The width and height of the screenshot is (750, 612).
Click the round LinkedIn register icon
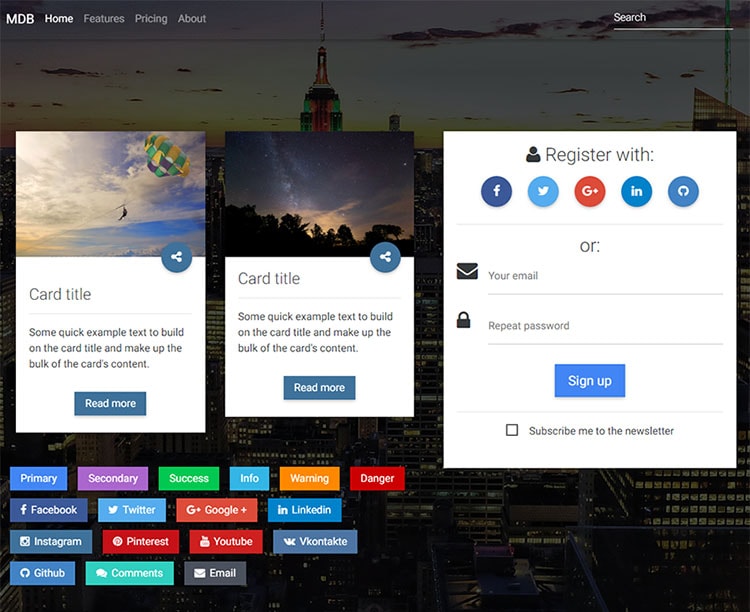[636, 191]
